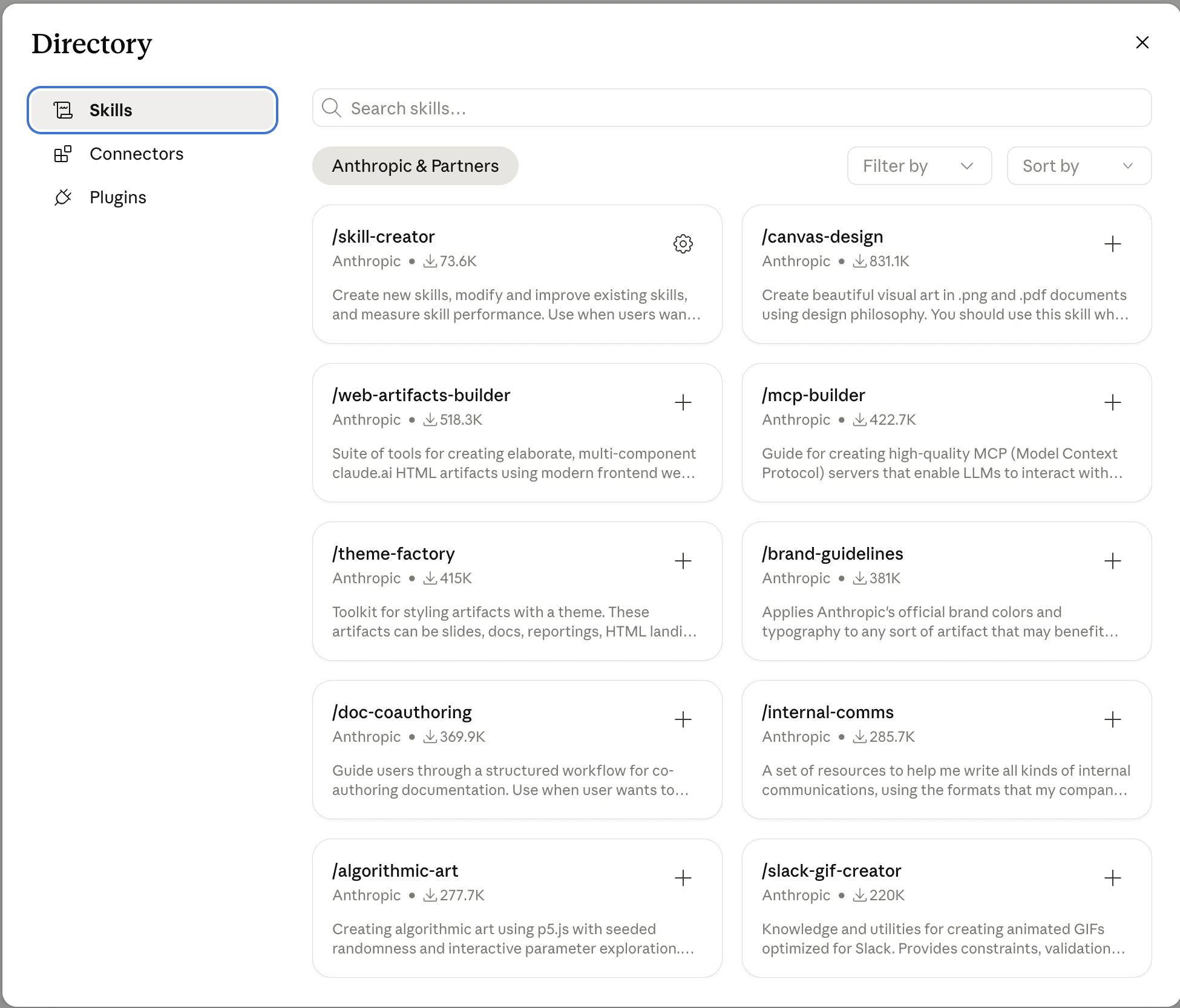The width and height of the screenshot is (1180, 1008).
Task: Open the /internal-comms card title
Action: (x=827, y=712)
